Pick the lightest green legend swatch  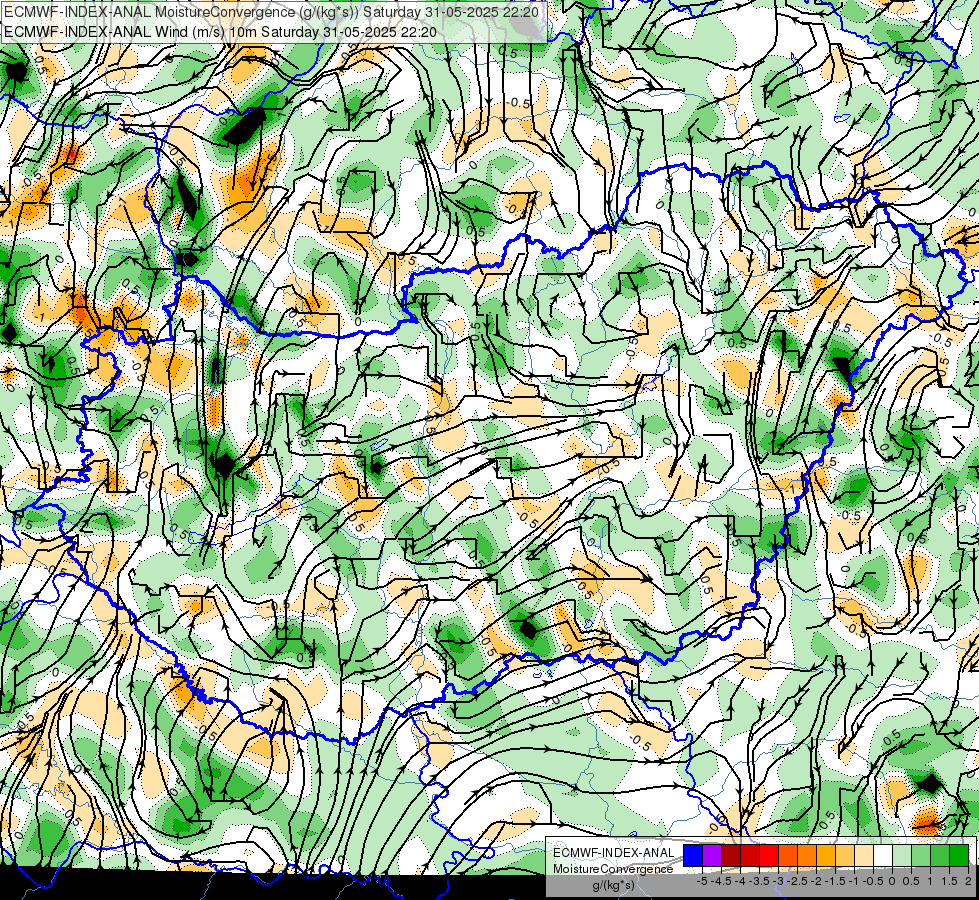902,856
